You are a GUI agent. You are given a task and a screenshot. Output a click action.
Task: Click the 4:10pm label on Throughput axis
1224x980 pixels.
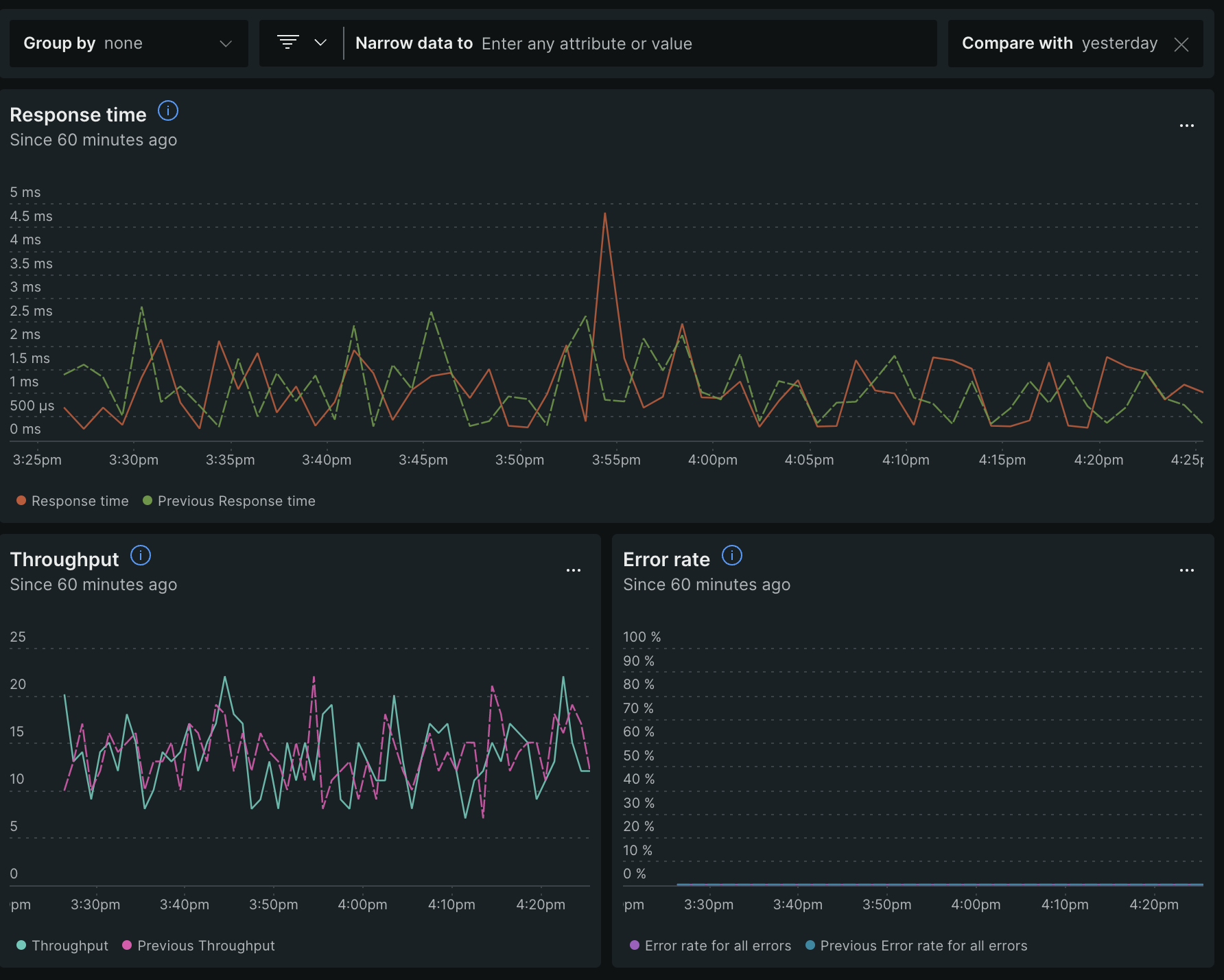[451, 905]
